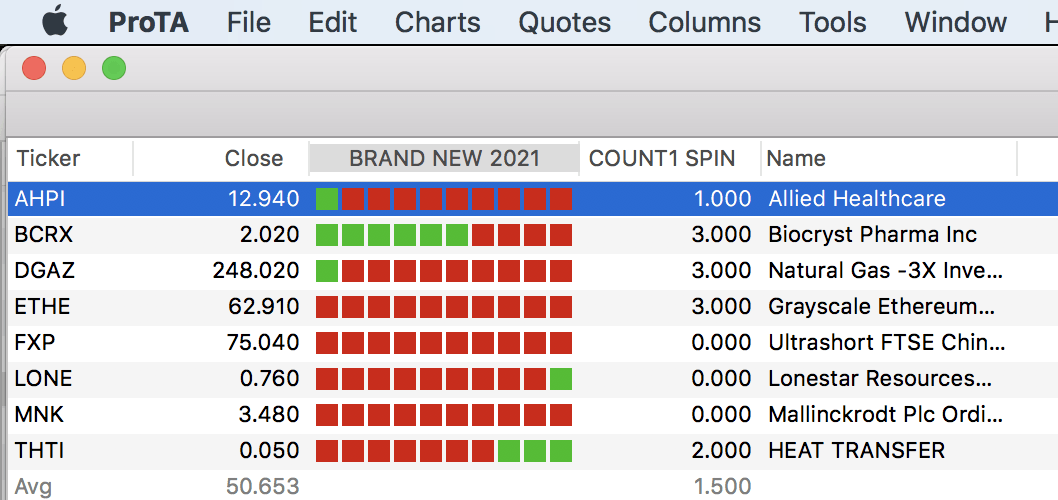Maximize the window with the green button

click(114, 68)
